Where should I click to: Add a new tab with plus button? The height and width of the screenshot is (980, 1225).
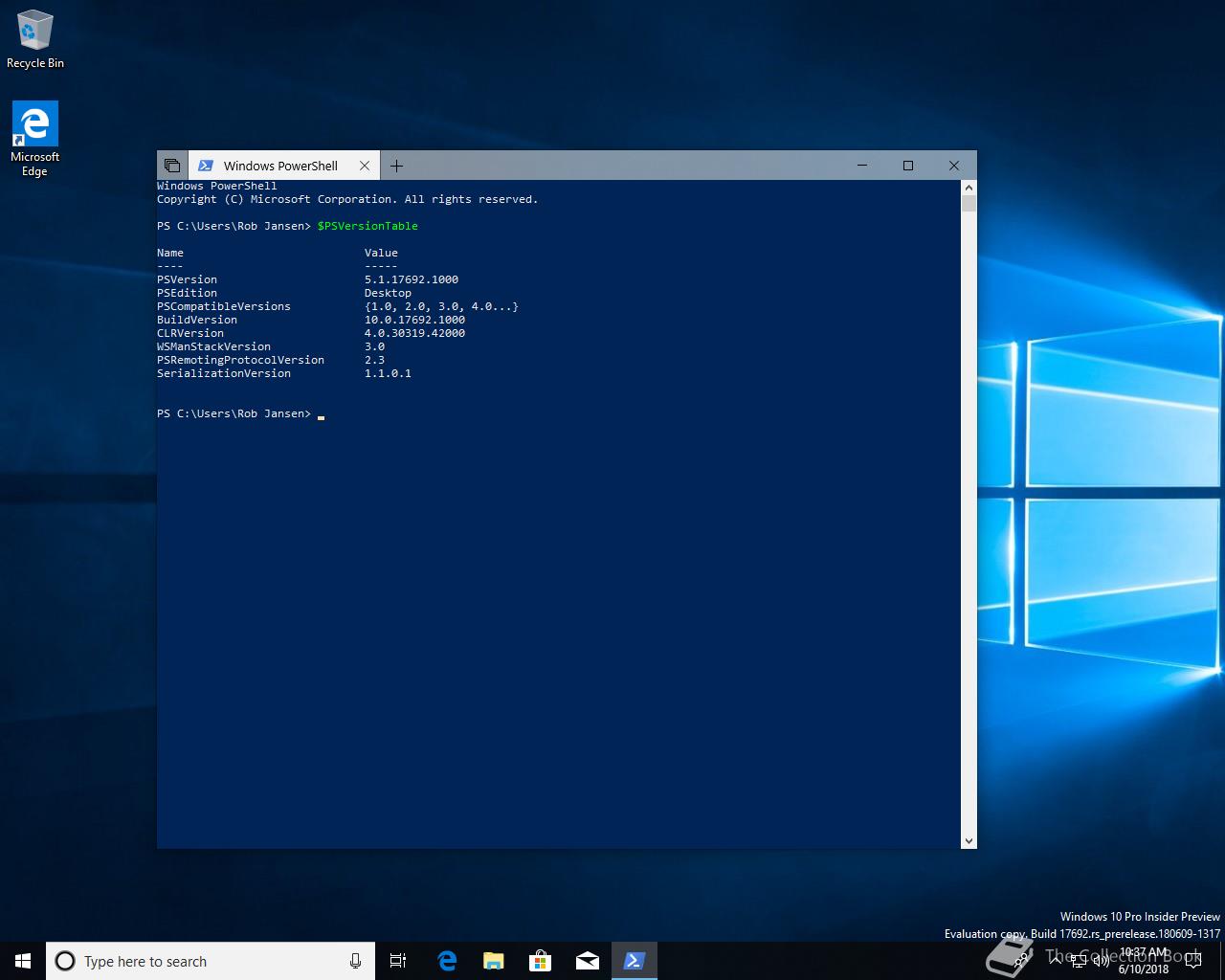click(396, 166)
